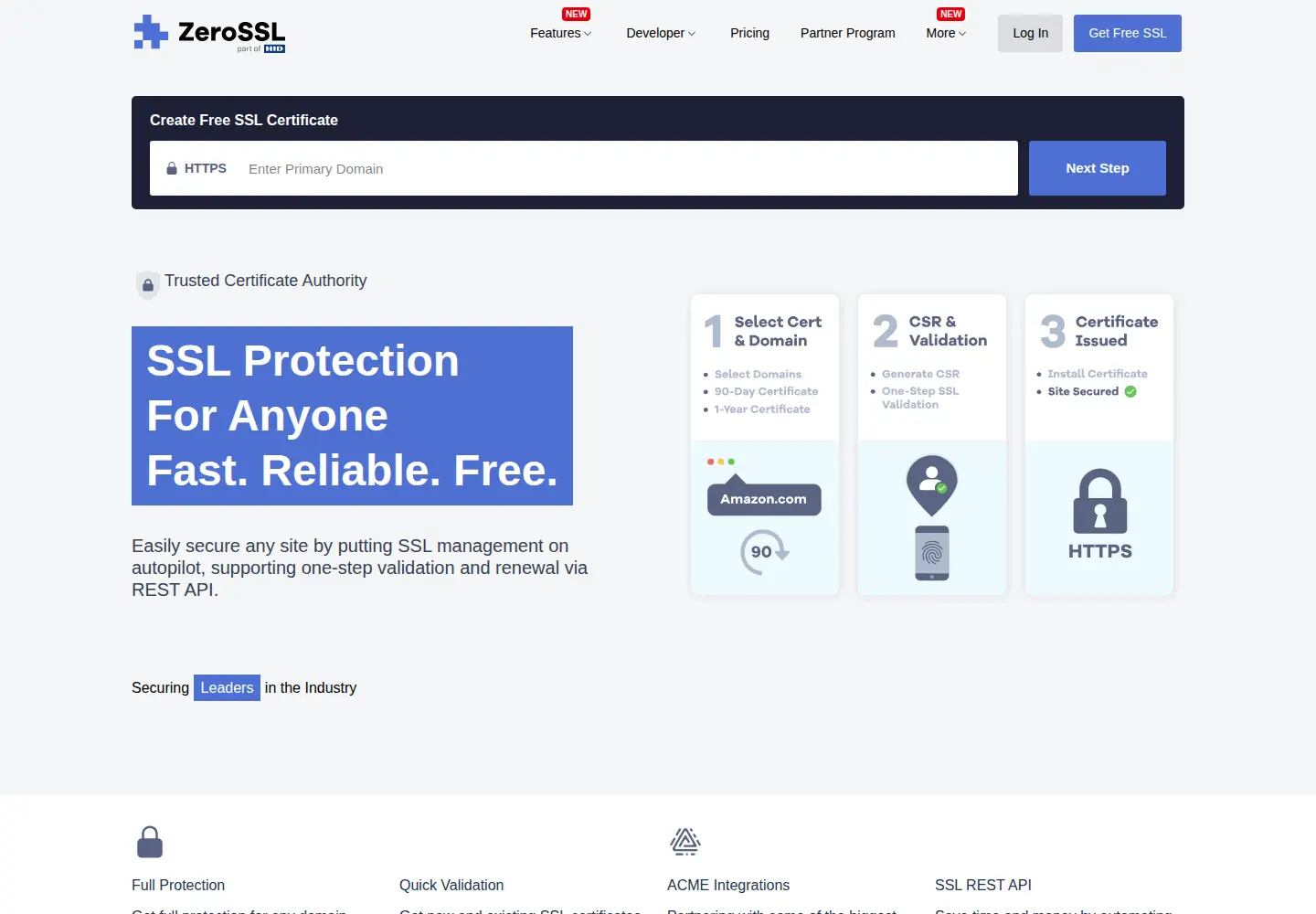1316x914 pixels.
Task: Click the ACME Integrations logo icon
Action: coord(685,841)
